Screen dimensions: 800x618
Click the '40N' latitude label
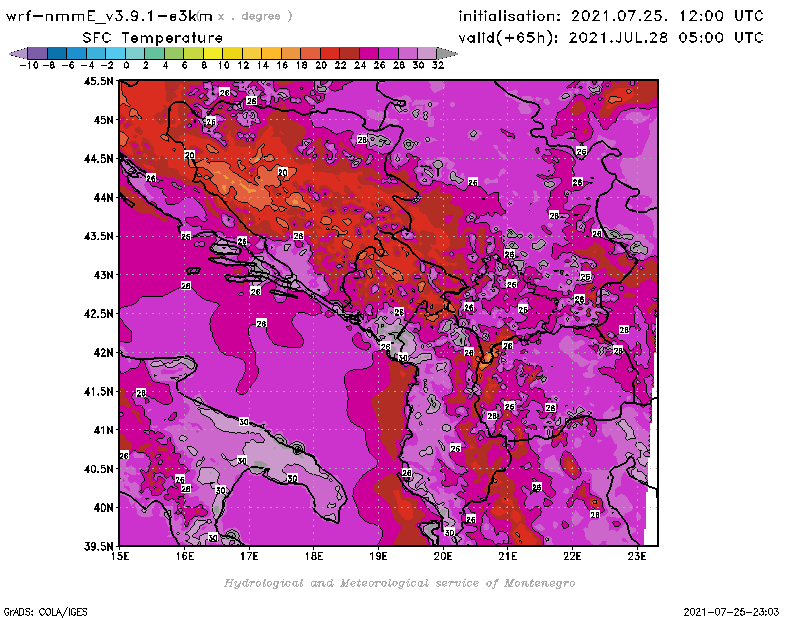104,508
